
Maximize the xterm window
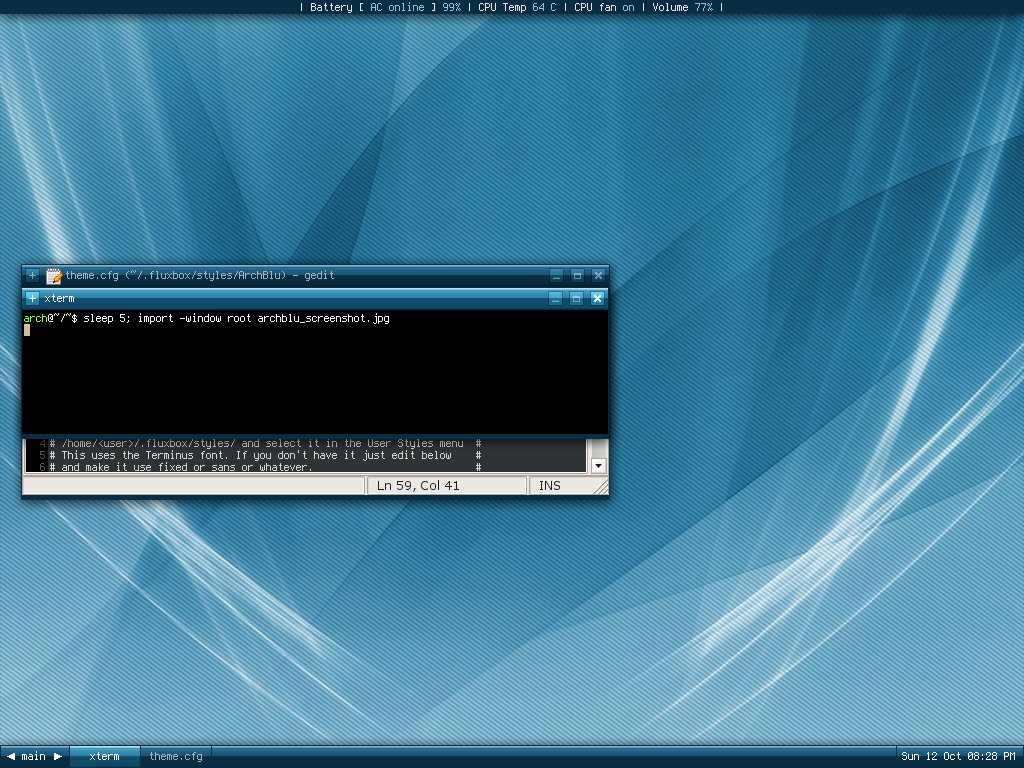[576, 298]
